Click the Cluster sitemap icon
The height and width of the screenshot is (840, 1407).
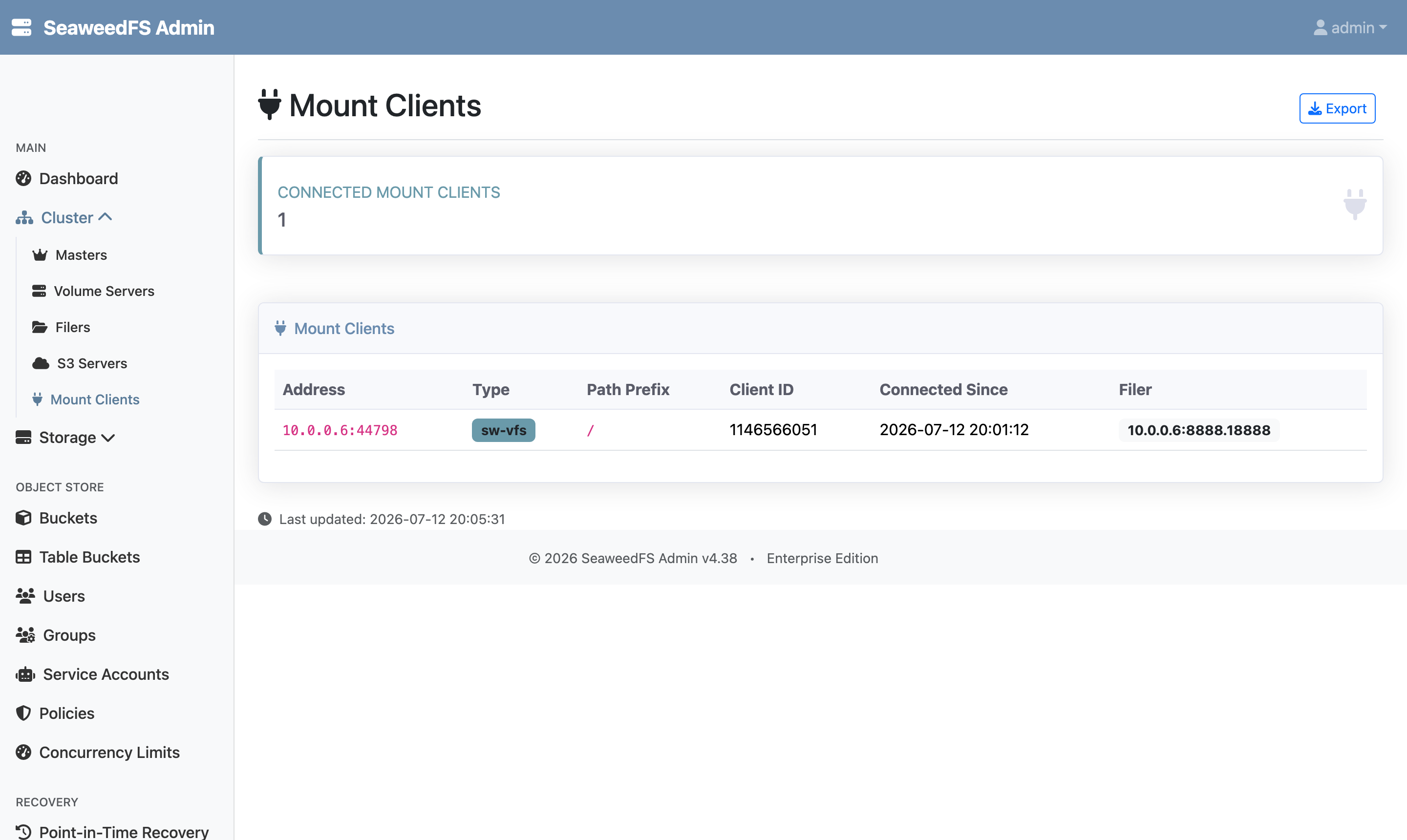[x=24, y=217]
